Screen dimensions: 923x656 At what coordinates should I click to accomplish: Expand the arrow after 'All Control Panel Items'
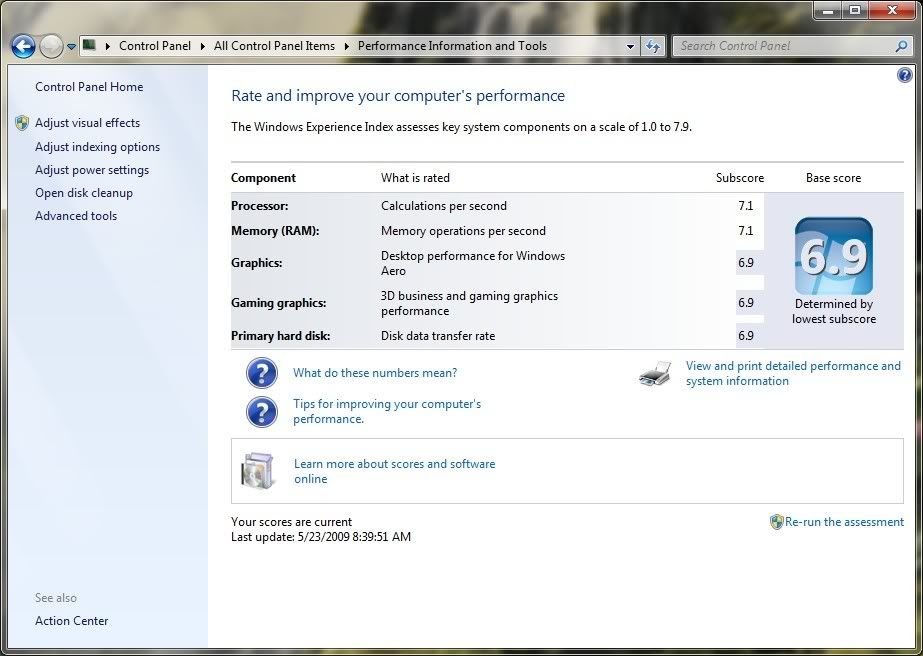tap(347, 46)
